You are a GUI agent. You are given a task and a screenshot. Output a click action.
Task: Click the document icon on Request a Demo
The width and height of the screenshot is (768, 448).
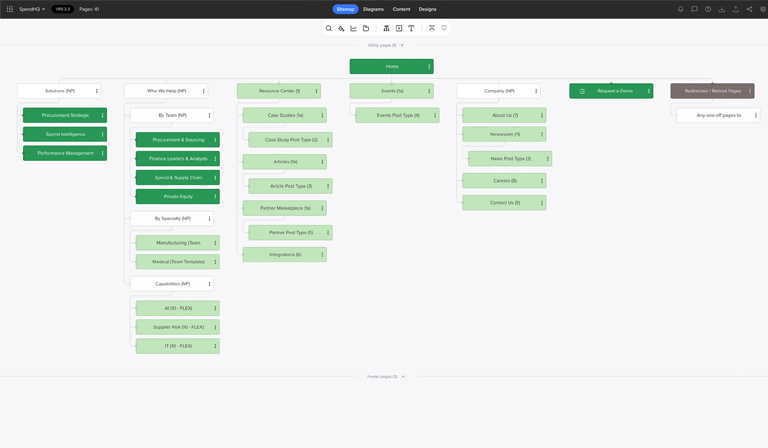tap(582, 91)
